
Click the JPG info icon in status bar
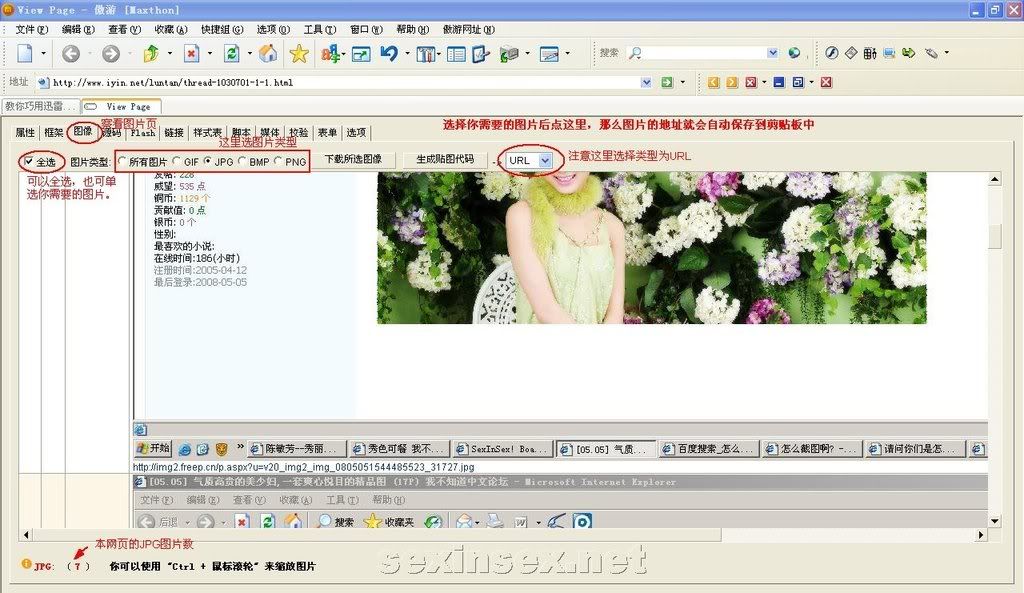tap(26, 564)
